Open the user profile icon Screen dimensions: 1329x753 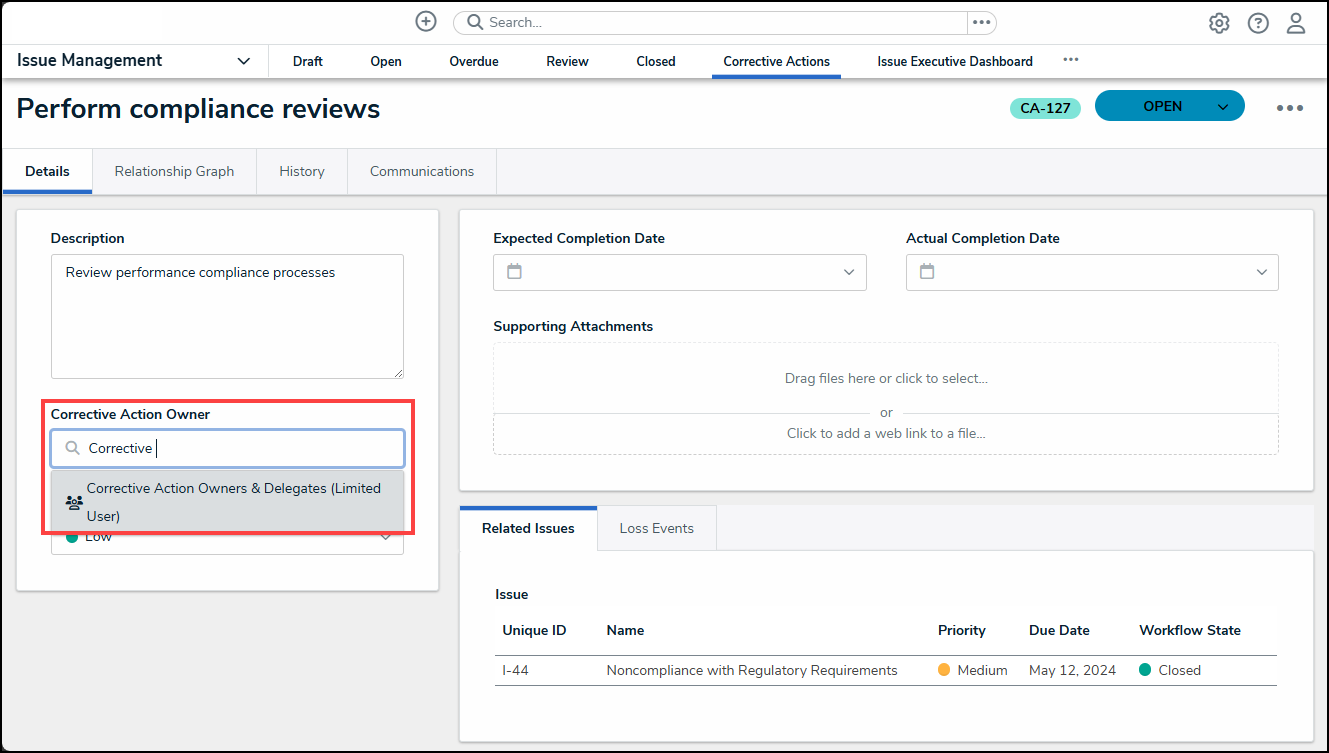click(1296, 23)
